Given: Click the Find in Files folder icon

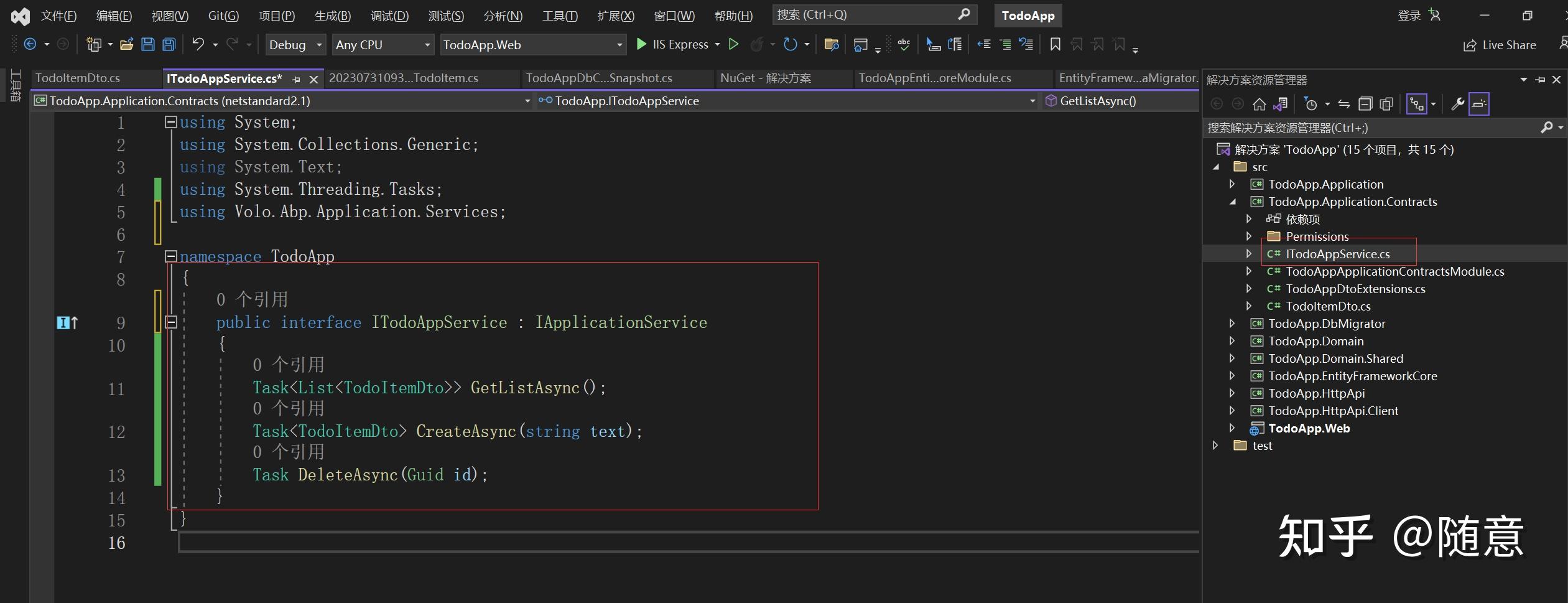Looking at the screenshot, I should [832, 44].
